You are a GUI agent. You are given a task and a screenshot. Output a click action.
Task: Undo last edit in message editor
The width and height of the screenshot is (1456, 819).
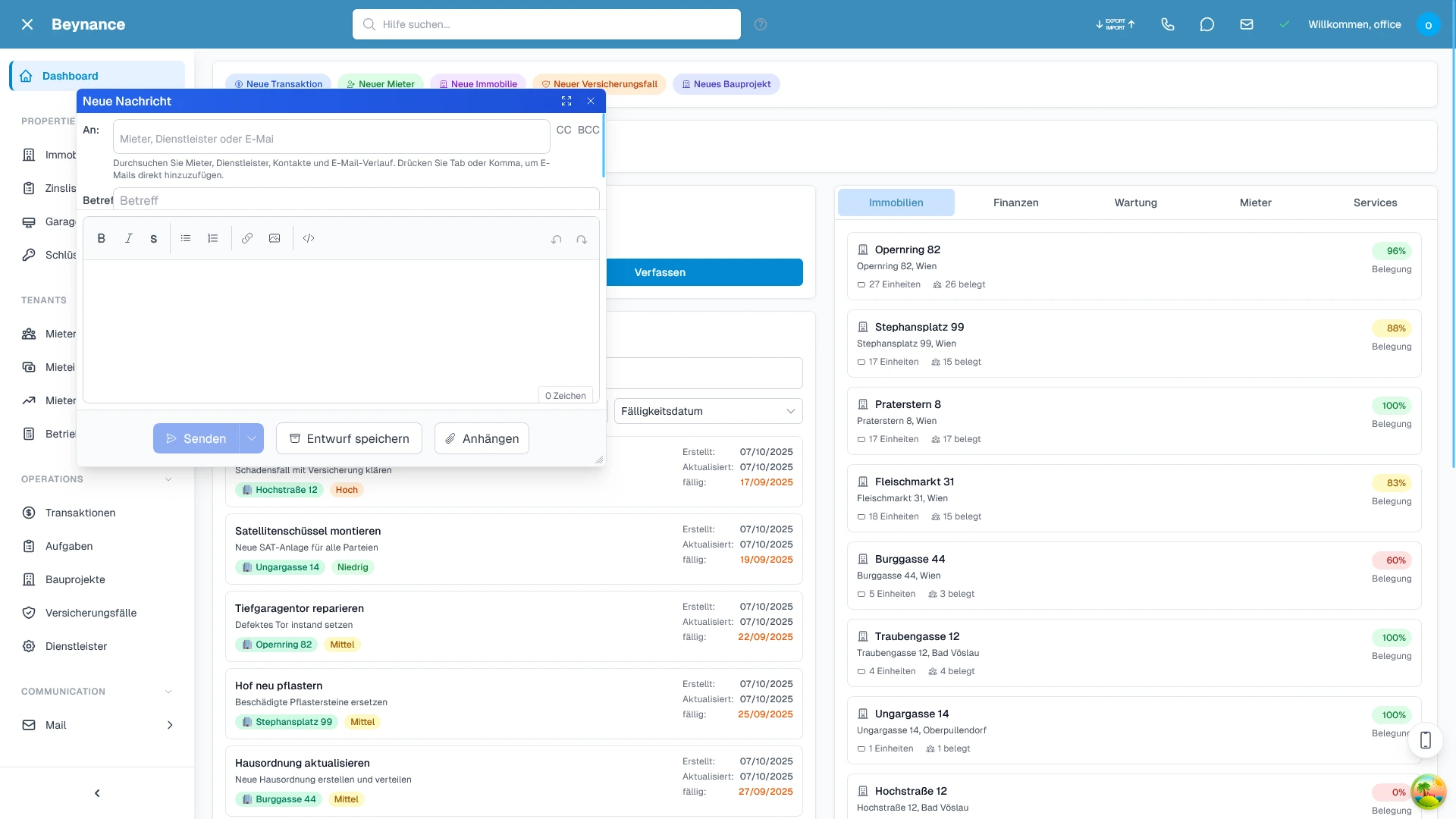tap(557, 239)
